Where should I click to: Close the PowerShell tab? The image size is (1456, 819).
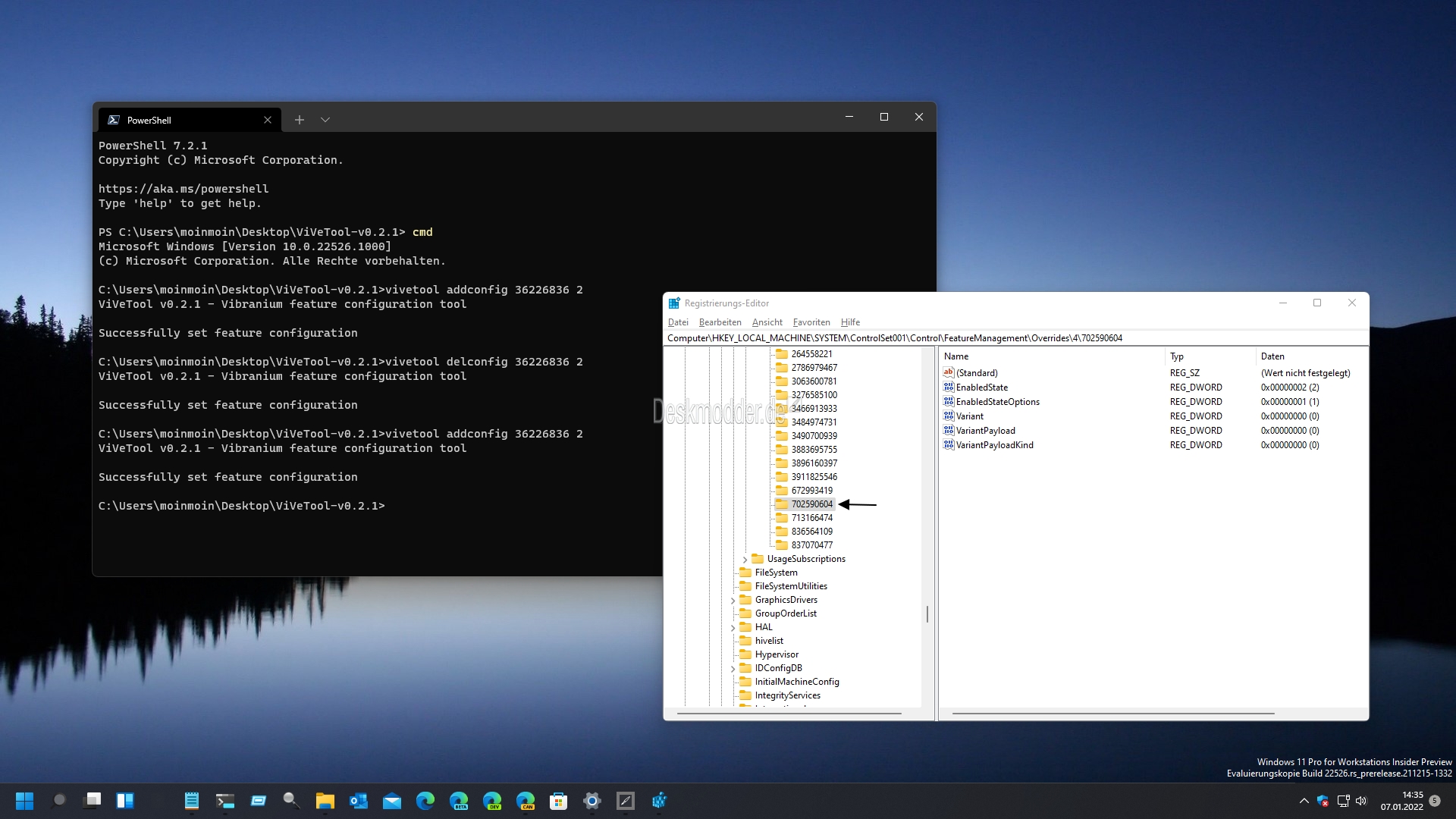[268, 120]
